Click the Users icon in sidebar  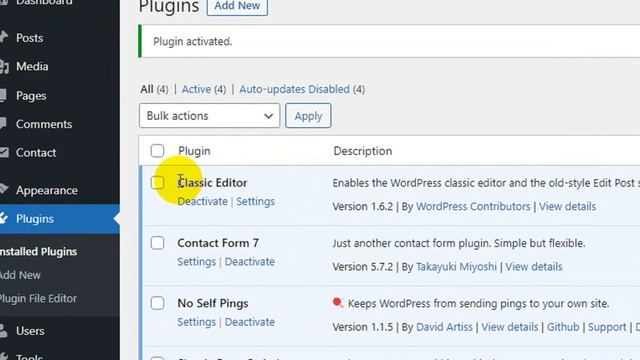pos(4,331)
